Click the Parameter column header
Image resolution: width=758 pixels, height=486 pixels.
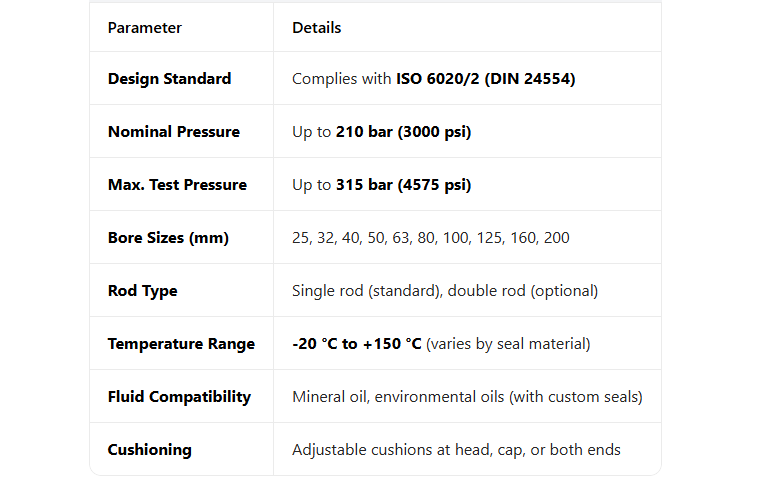(145, 28)
